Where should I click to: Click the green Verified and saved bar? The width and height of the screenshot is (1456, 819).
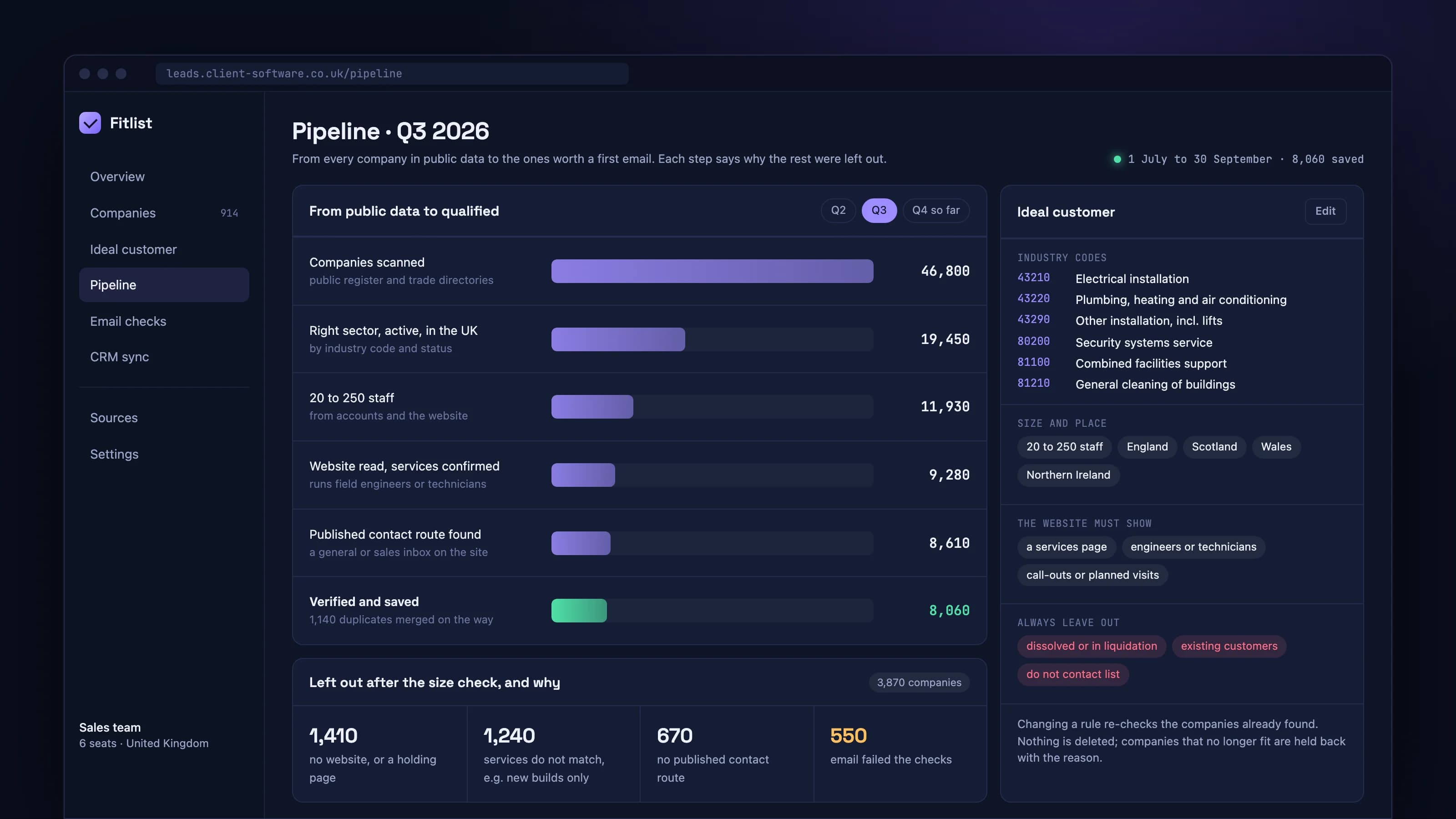tap(579, 611)
